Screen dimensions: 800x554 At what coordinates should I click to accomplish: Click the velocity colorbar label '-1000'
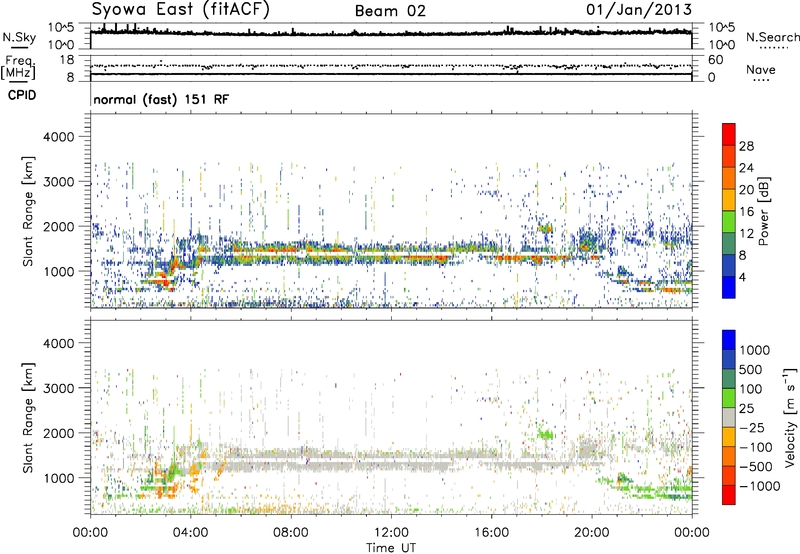759,486
